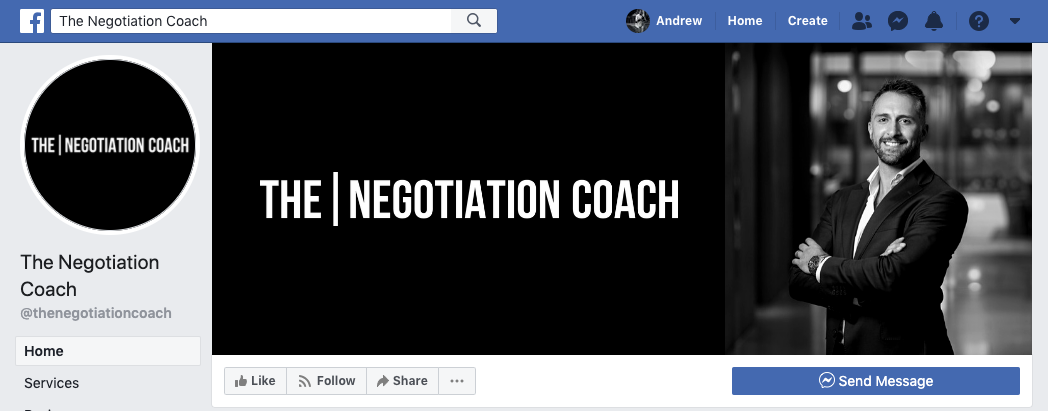This screenshot has height=411, width=1048.
Task: Expand the account dropdown arrow
Action: tap(1015, 21)
